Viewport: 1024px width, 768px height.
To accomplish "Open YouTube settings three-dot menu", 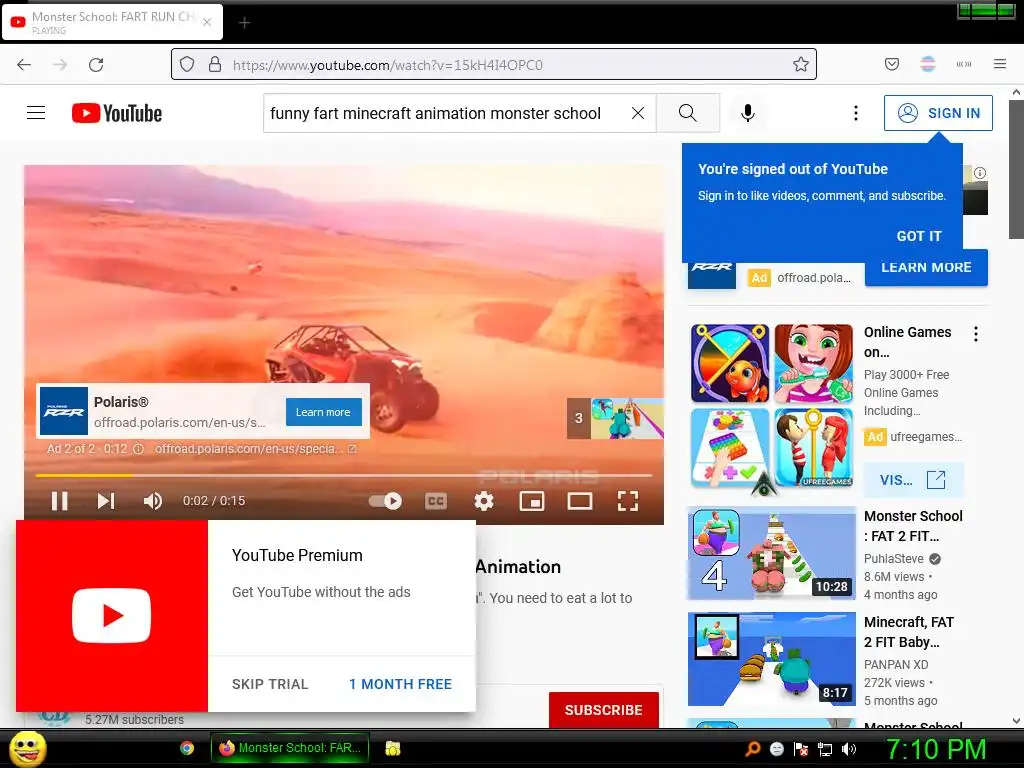I will click(856, 113).
